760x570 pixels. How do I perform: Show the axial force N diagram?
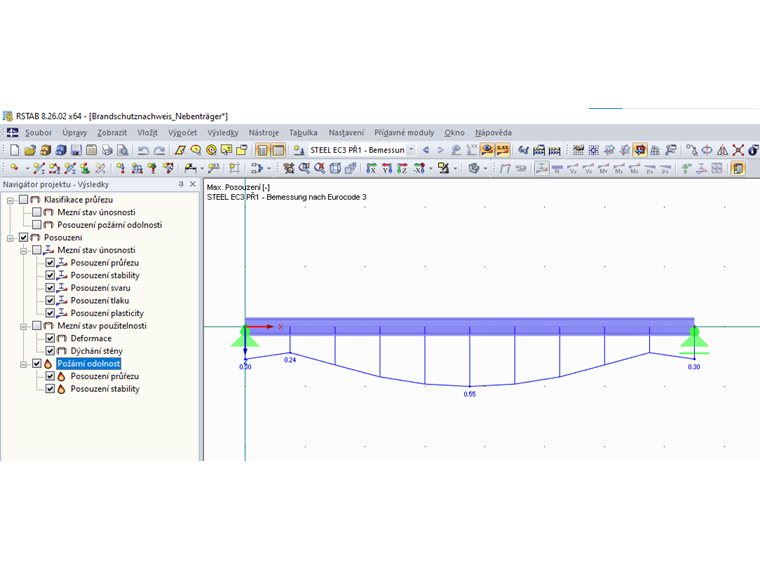[557, 169]
